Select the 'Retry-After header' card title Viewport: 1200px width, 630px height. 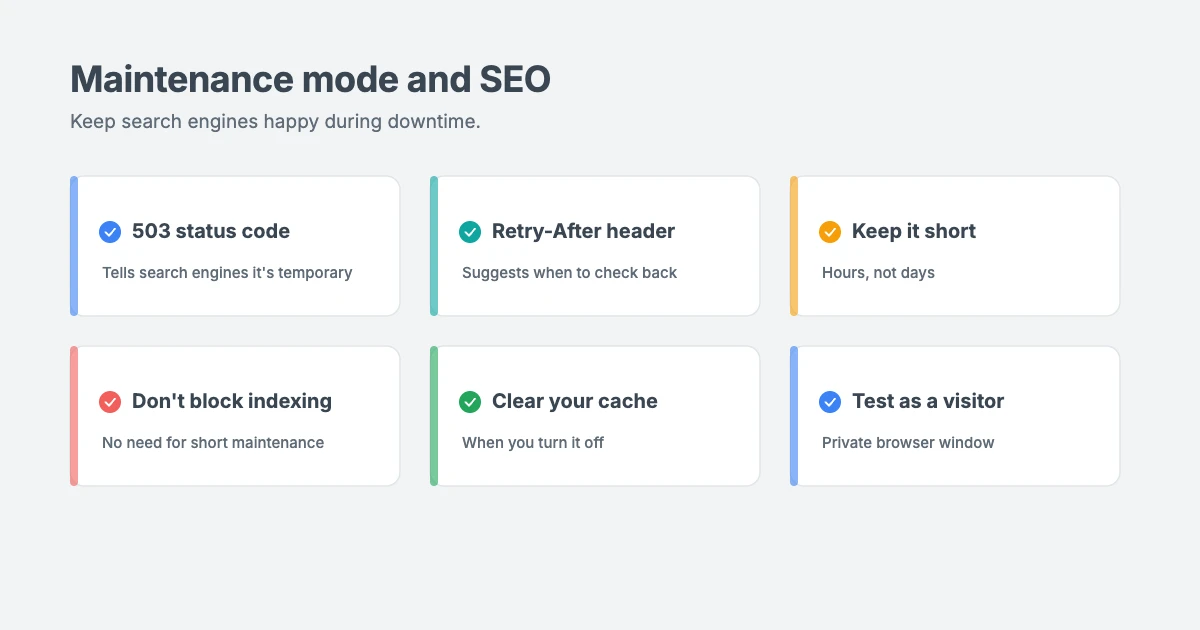[x=583, y=231]
